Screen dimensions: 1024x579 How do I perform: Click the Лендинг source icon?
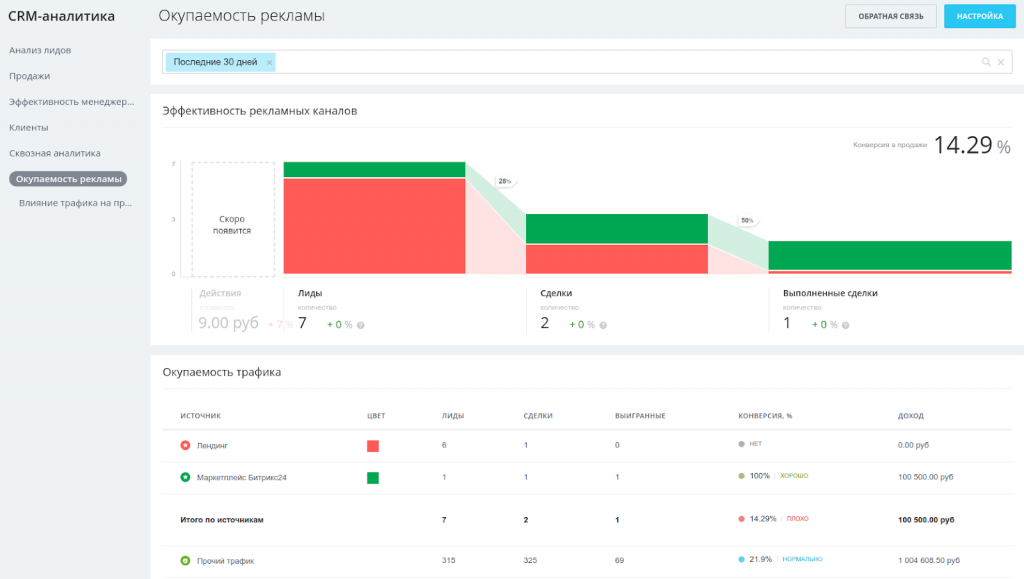[185, 445]
